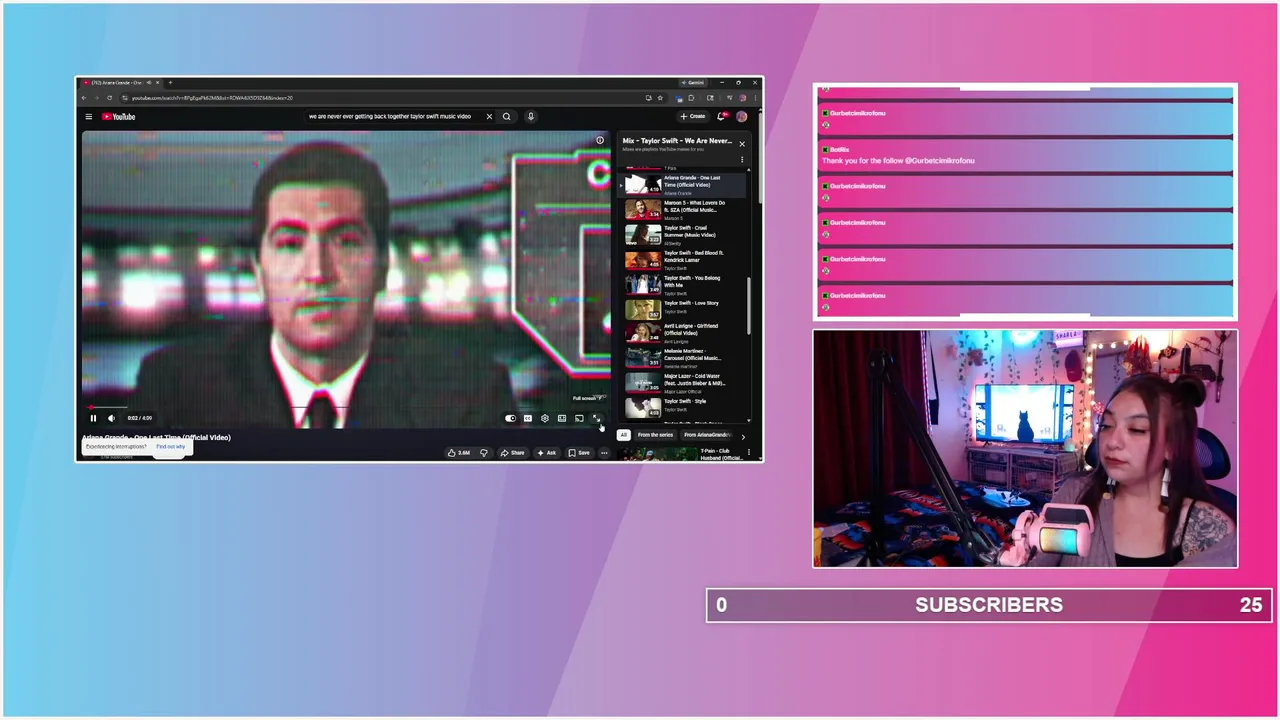Toggle the autoplay switch in player controls
The image size is (1280, 720).
511,418
